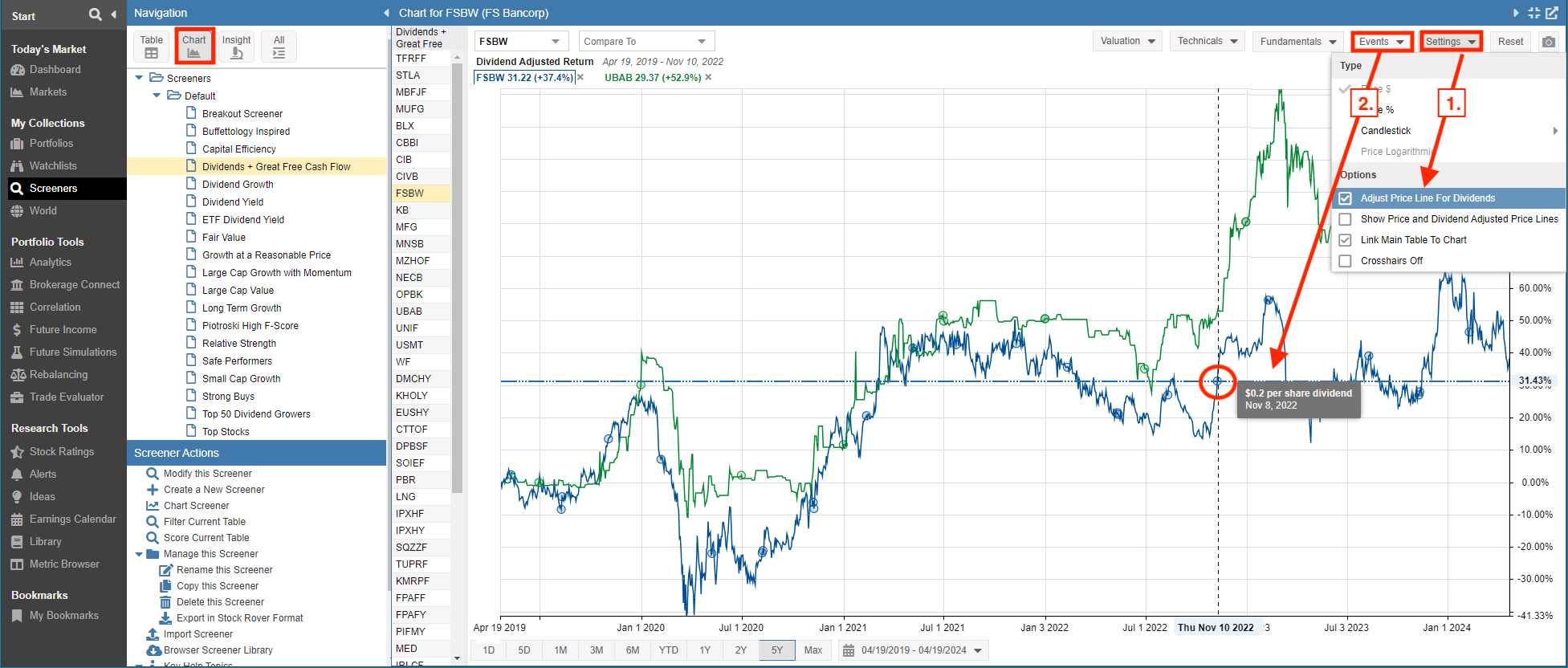
Task: Select the UBAB ticker in the list
Action: pos(409,312)
